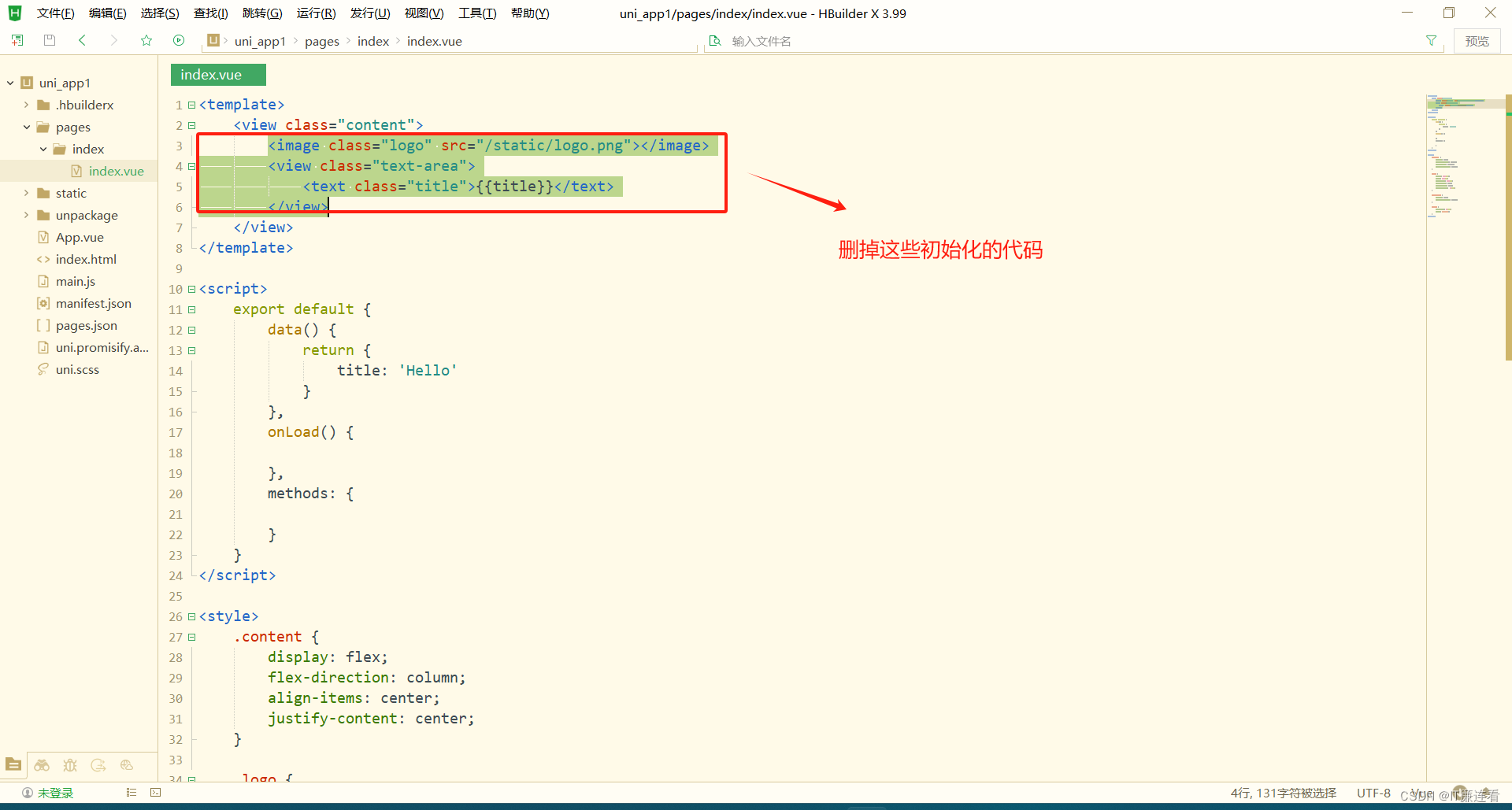Expand the .hbuilderx folder
The width and height of the screenshot is (1512, 810).
point(27,105)
